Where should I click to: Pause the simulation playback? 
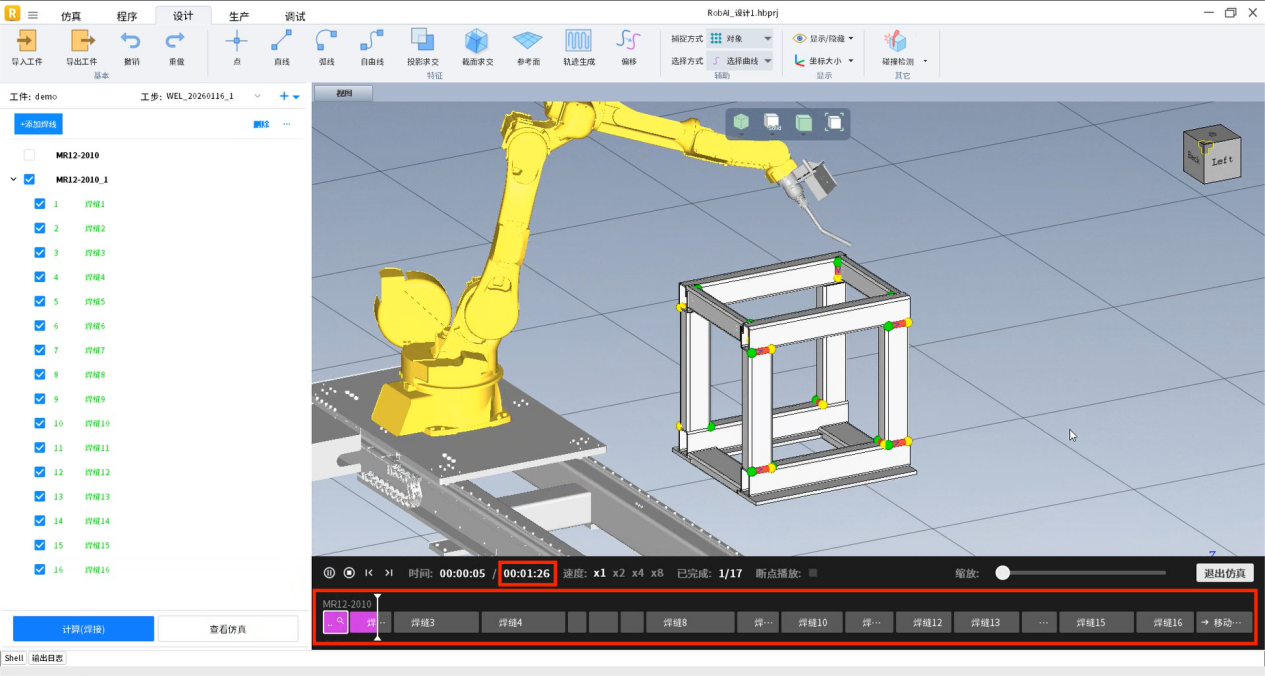pyautogui.click(x=329, y=573)
